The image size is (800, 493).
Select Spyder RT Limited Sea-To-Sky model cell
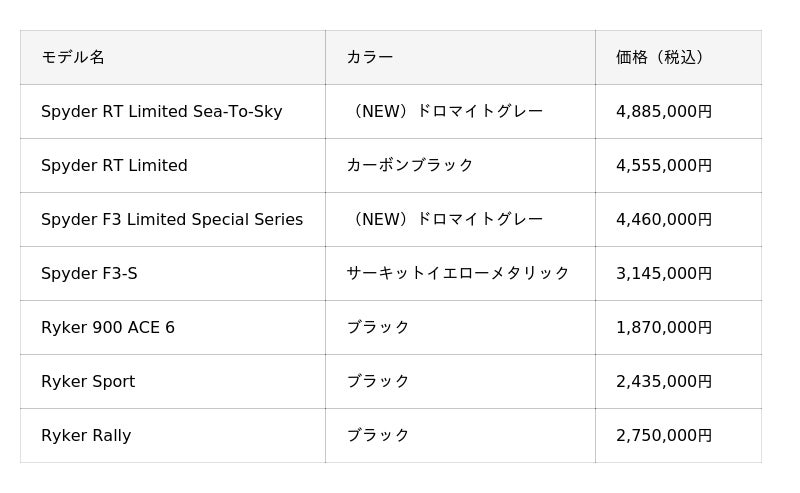(x=173, y=111)
